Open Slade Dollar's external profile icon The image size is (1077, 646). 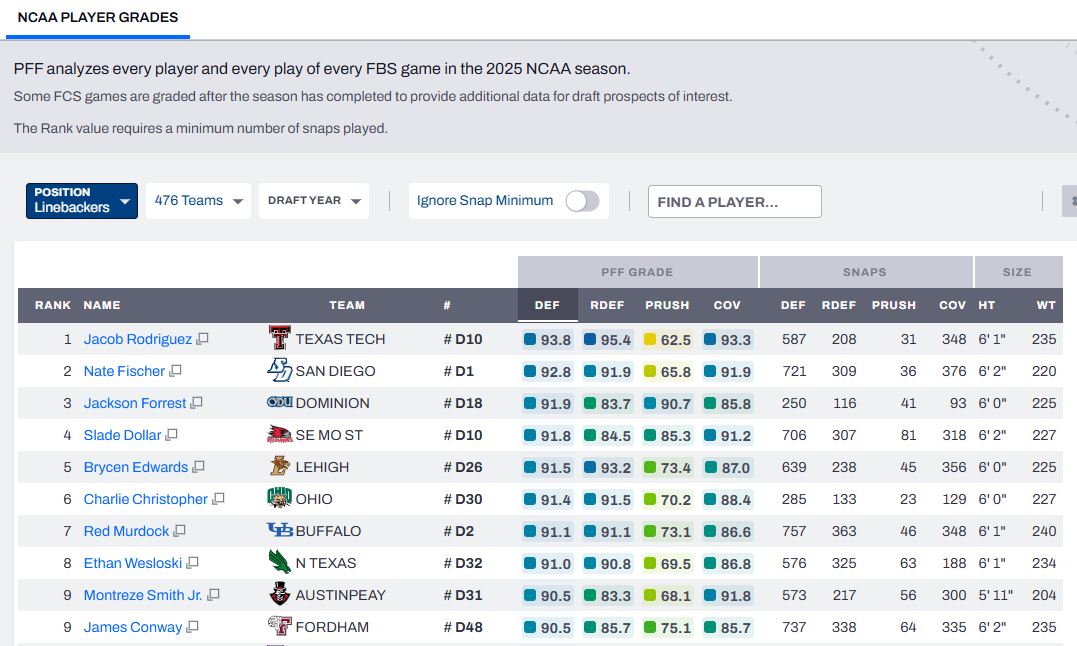click(172, 435)
